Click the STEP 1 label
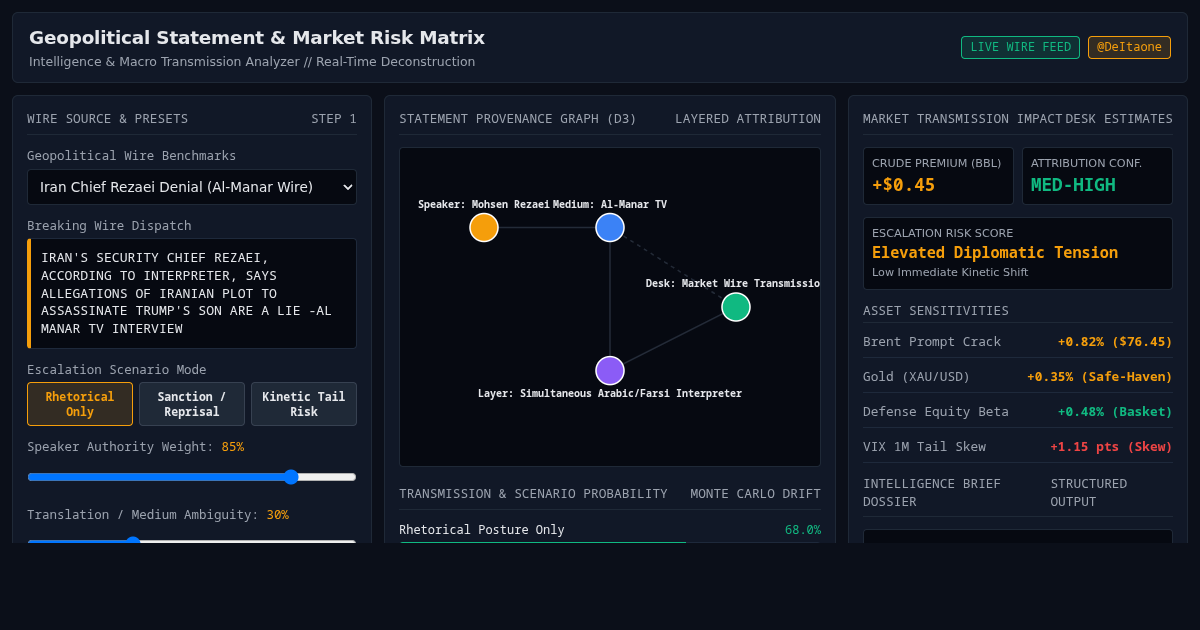This screenshot has width=1200, height=630. click(334, 119)
